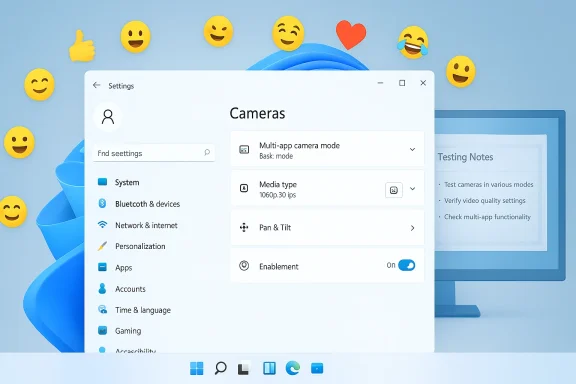Click the Gaming icon in sidebar

click(102, 330)
